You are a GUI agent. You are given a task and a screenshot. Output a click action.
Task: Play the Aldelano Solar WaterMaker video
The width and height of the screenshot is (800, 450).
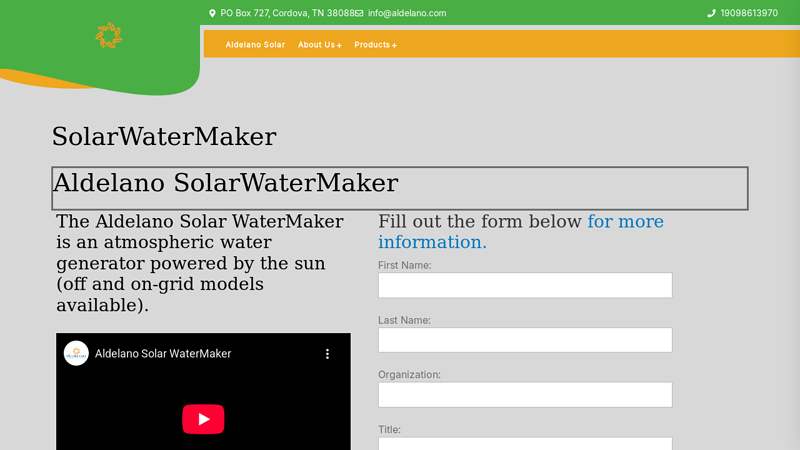pyautogui.click(x=203, y=419)
